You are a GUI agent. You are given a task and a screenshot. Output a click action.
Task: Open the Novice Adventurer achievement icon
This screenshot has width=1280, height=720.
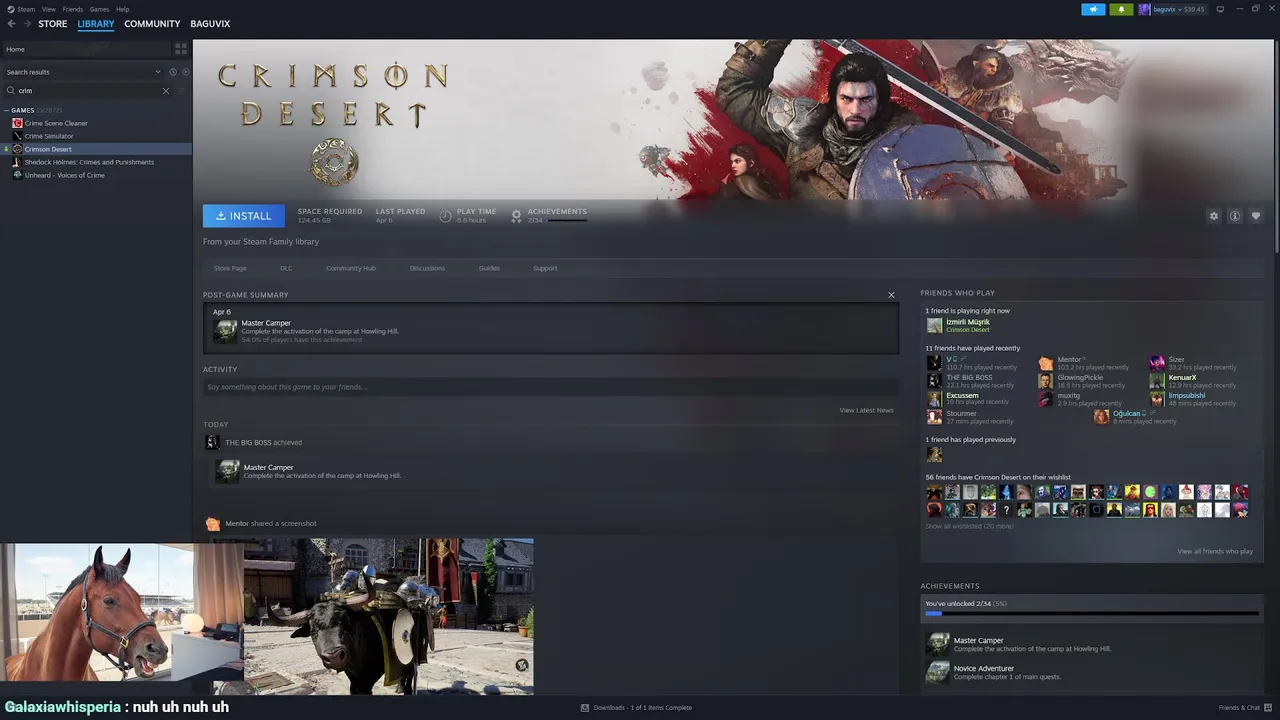point(937,672)
